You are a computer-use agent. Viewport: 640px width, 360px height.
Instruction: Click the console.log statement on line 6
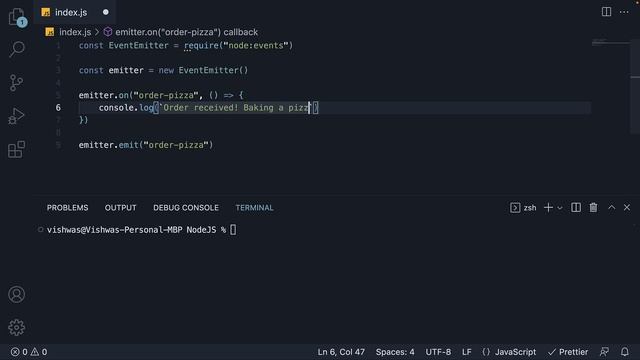point(208,108)
